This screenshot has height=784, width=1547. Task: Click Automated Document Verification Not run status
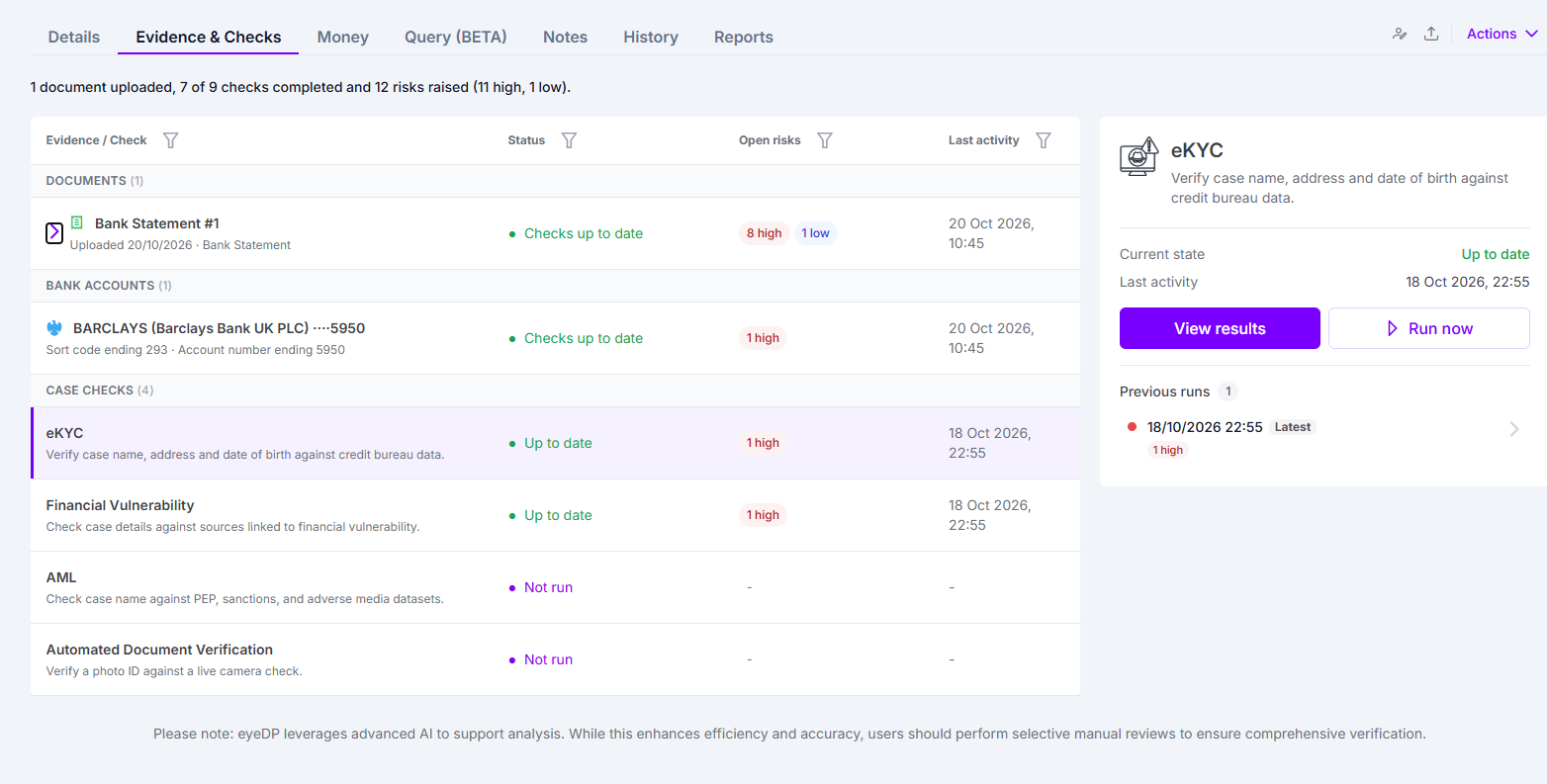coord(541,659)
